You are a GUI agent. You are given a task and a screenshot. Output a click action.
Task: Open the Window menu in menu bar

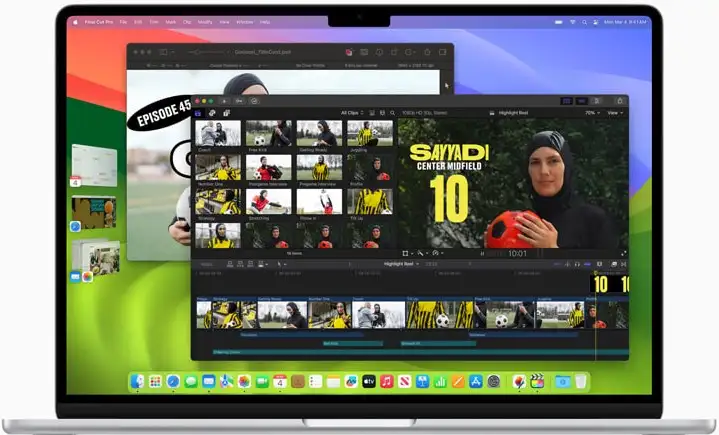(244, 22)
